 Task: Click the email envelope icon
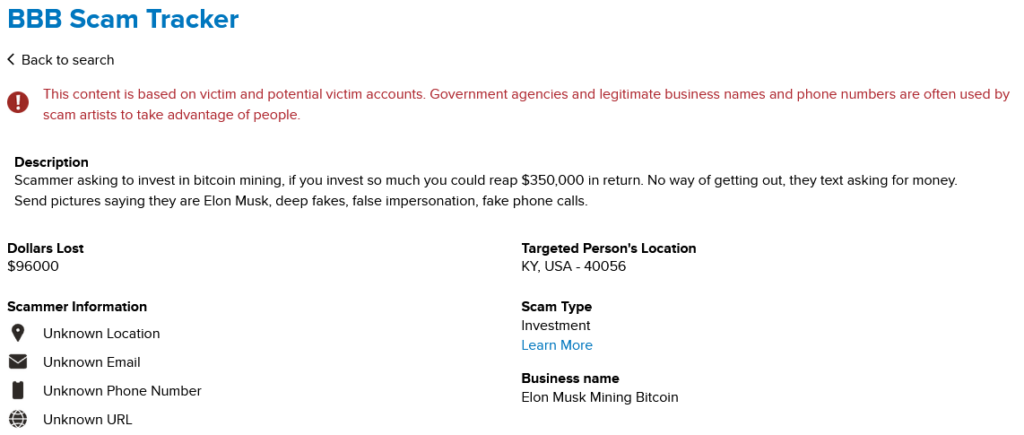coord(18,362)
